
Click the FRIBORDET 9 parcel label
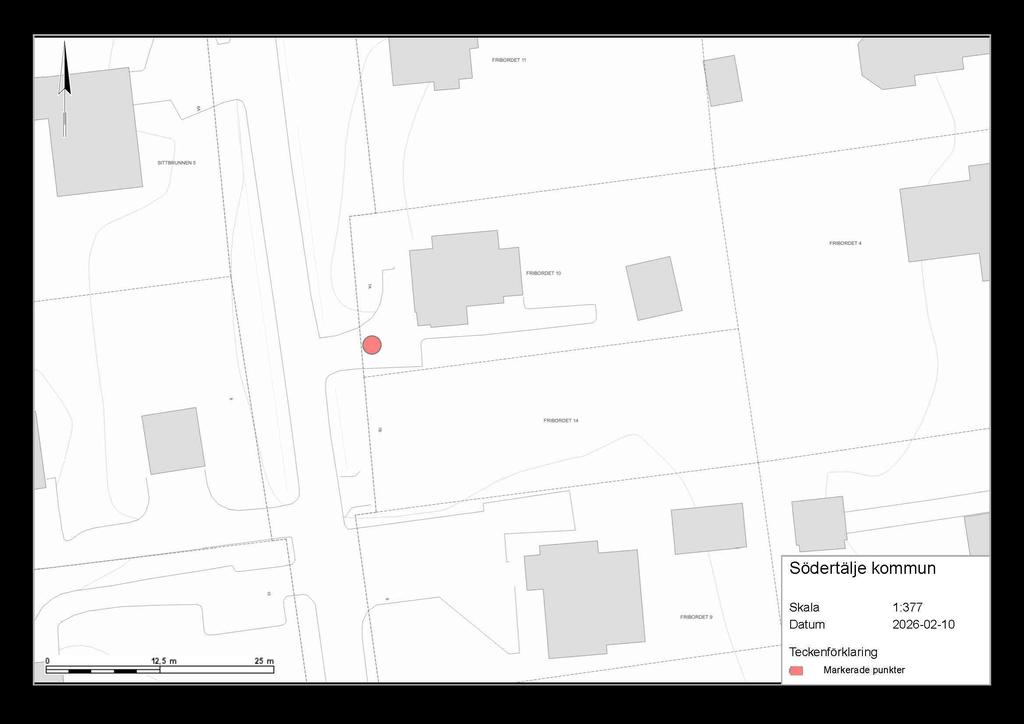(x=696, y=617)
